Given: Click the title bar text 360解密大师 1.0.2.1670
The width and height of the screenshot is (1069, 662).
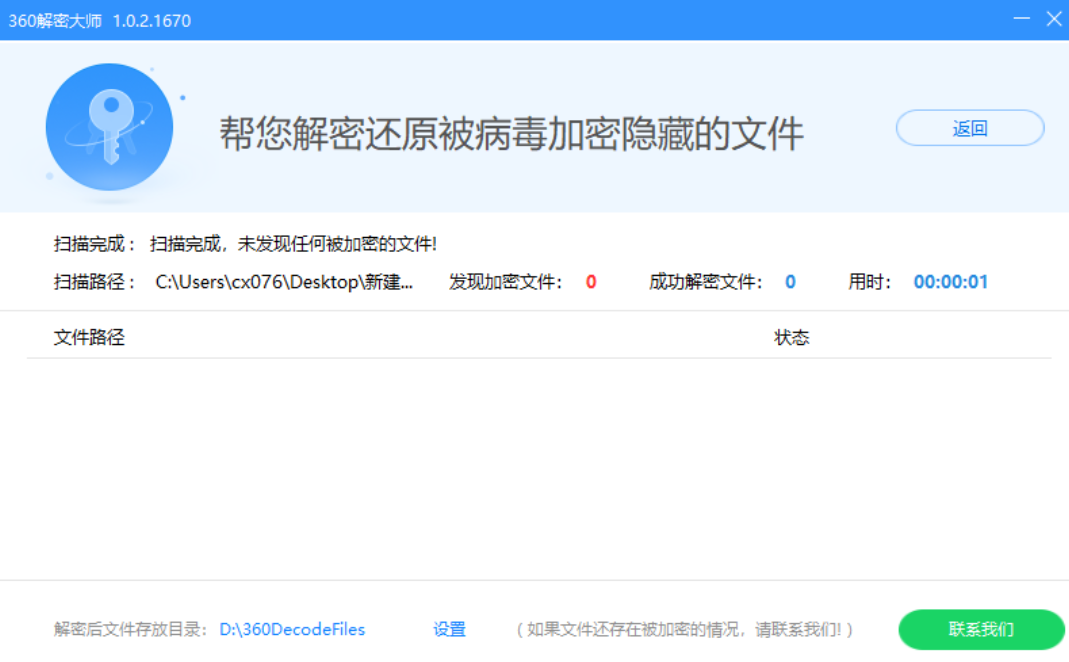Looking at the screenshot, I should (99, 20).
